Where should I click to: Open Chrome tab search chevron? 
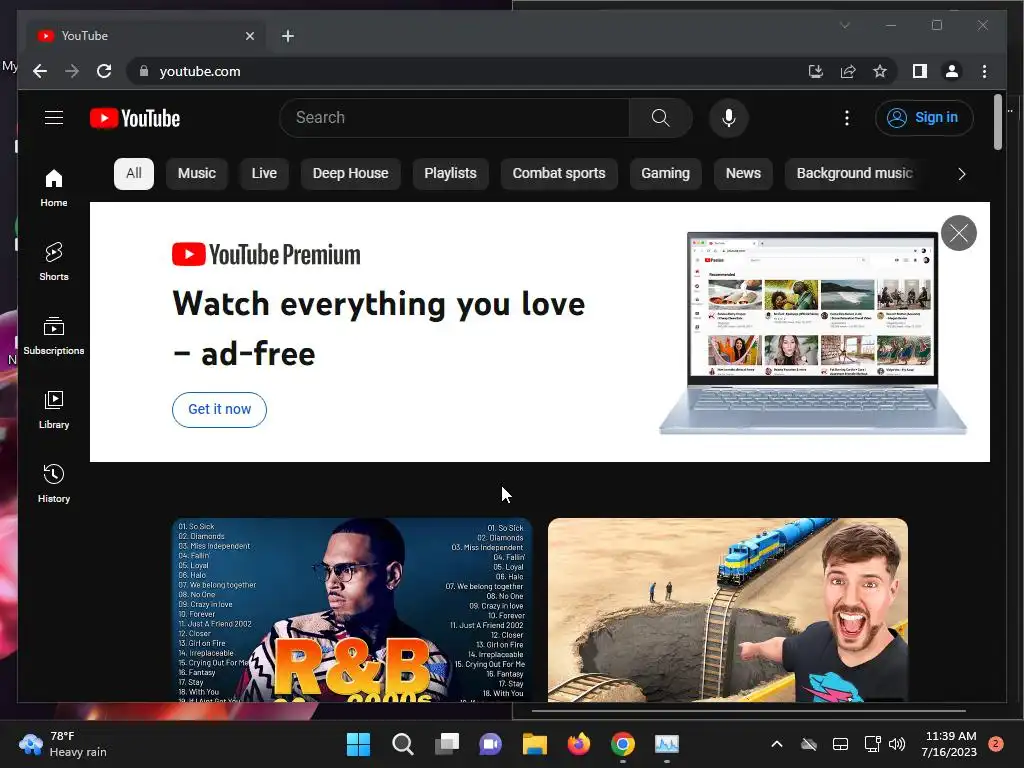(x=844, y=25)
